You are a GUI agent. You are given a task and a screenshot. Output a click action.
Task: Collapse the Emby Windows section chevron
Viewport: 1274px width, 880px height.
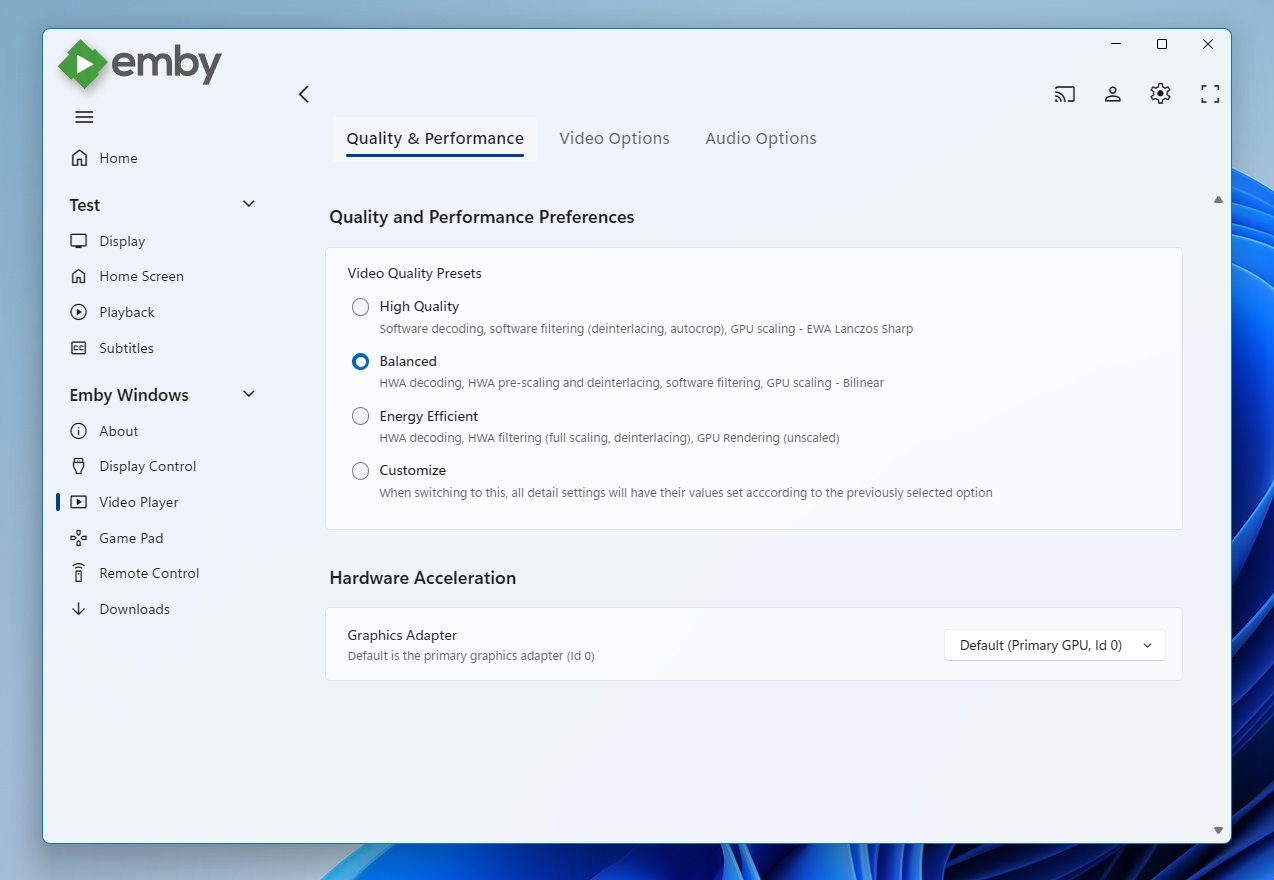(x=249, y=394)
